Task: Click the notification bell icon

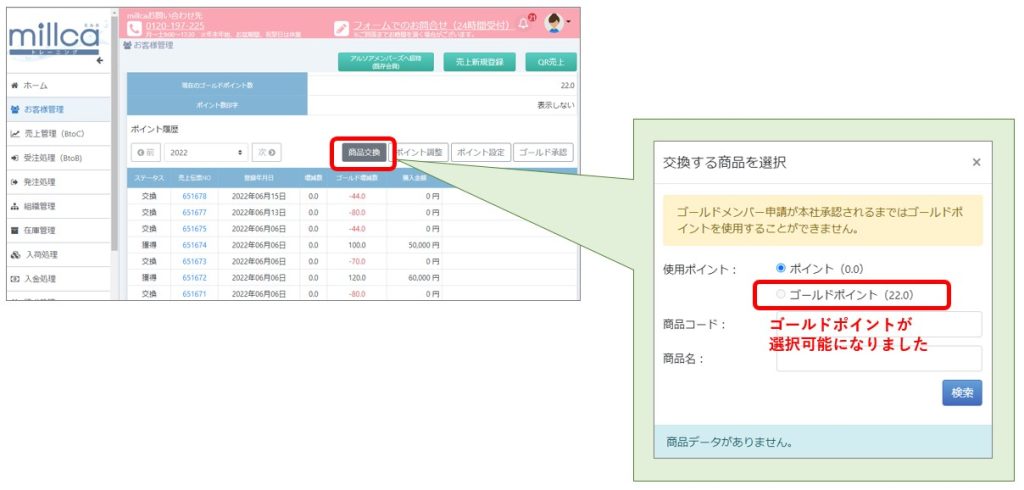Action: (523, 24)
